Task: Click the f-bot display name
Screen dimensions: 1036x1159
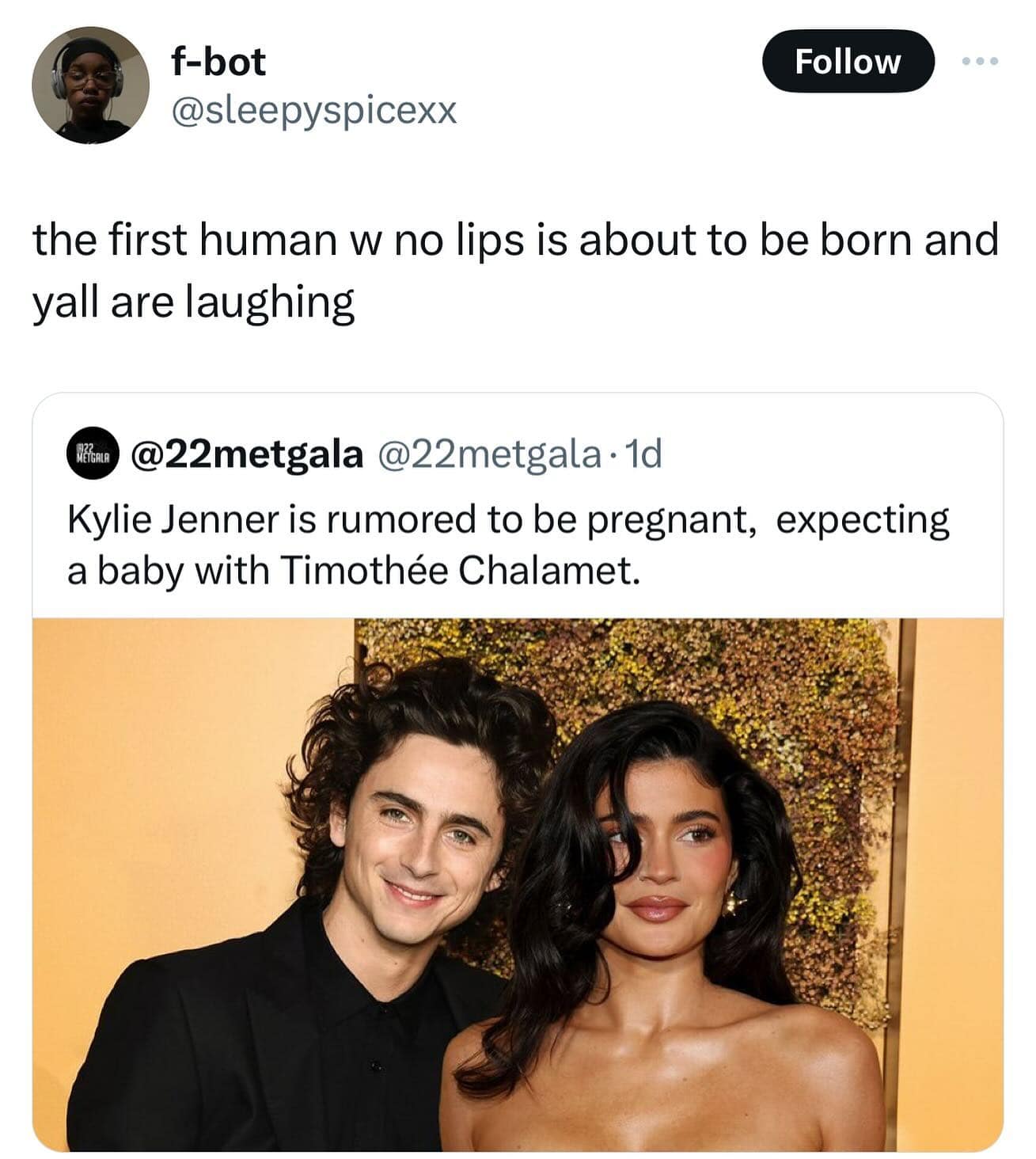Action: 218,61
